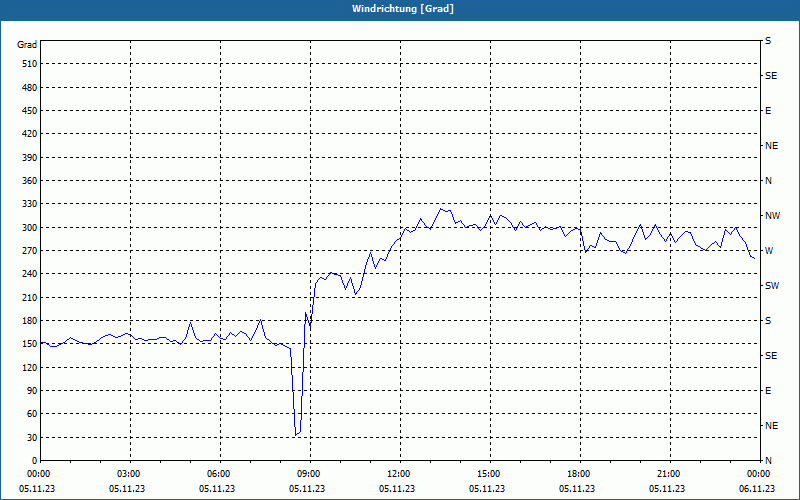This screenshot has width=800, height=500.
Task: Click the 'SE' compass label near 135 degrees
Action: pyautogui.click(x=771, y=356)
